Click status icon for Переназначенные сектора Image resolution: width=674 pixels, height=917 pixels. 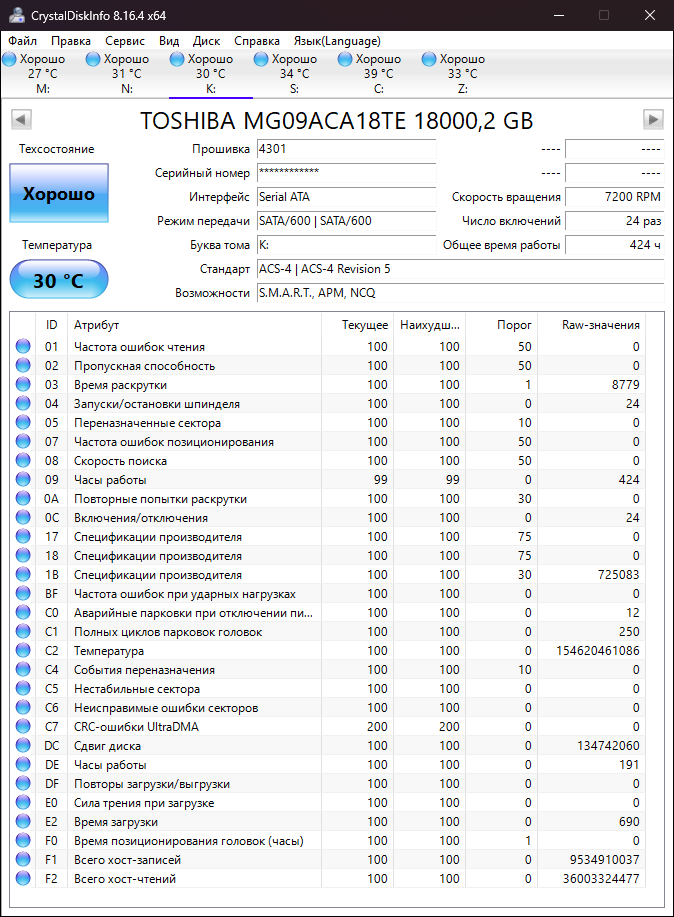23,422
